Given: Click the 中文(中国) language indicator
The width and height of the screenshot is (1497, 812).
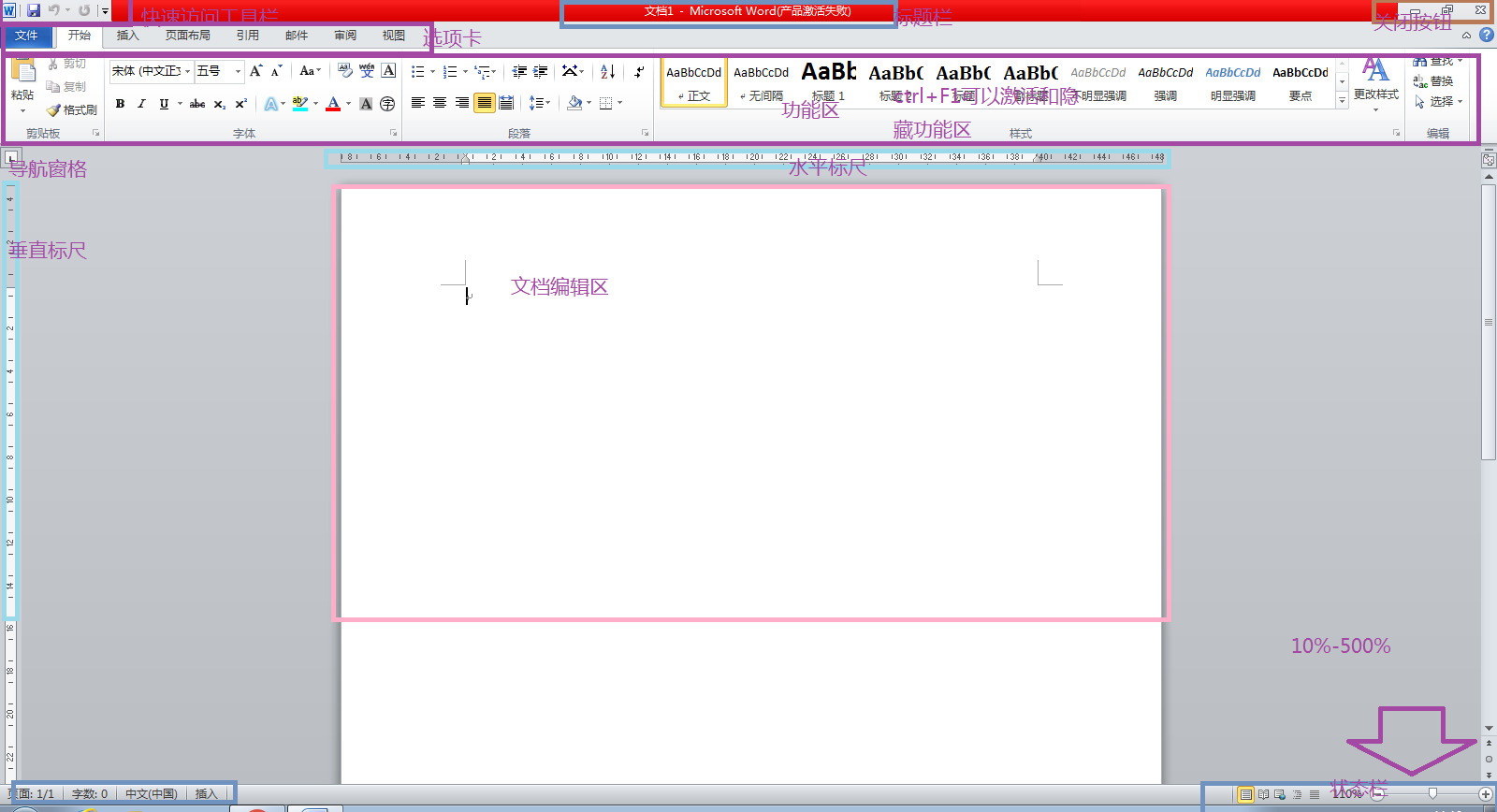Looking at the screenshot, I should tap(152, 794).
